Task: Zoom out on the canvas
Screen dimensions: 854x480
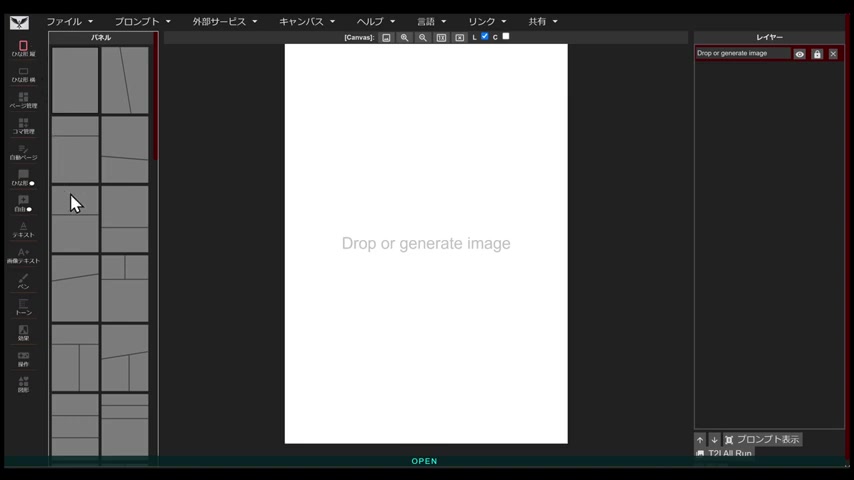Action: (423, 38)
